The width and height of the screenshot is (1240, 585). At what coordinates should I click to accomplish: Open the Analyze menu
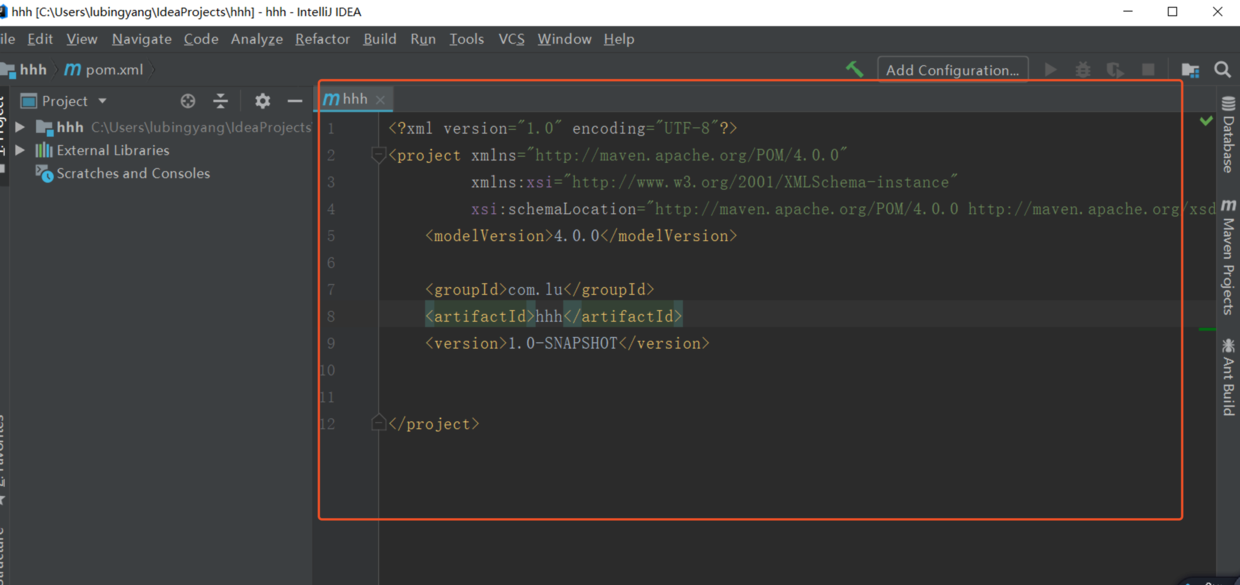point(257,39)
